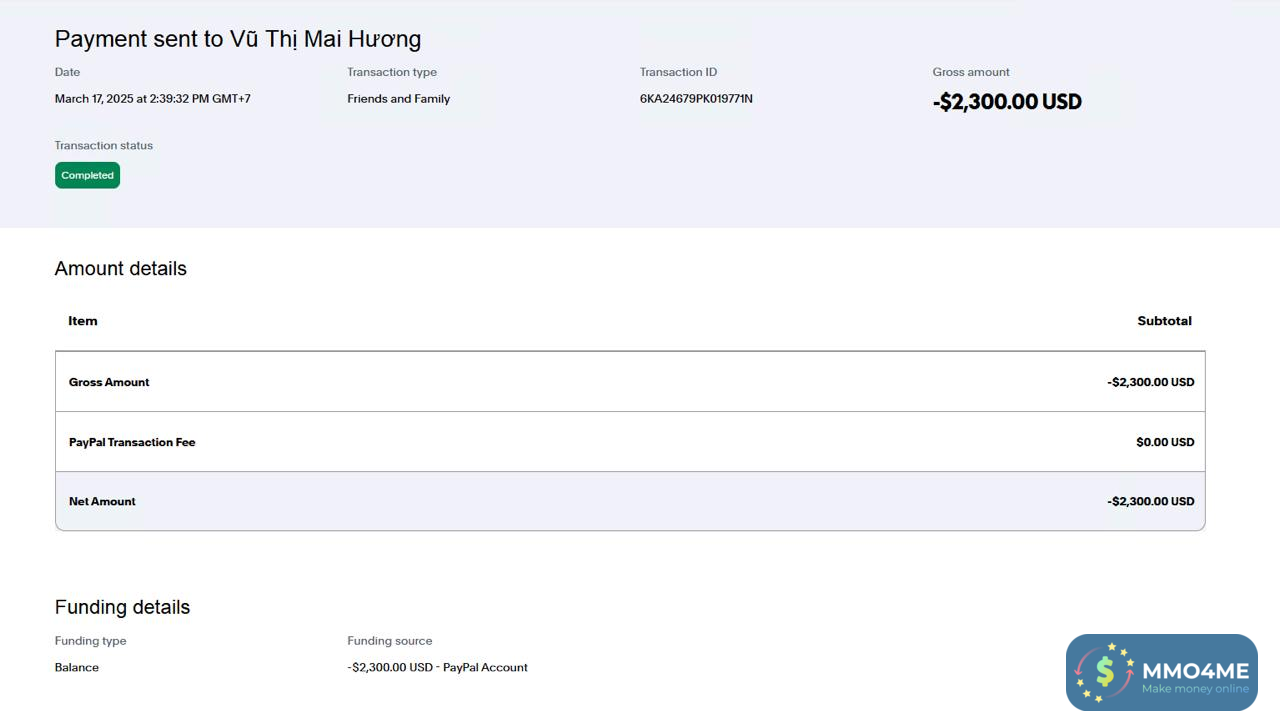Click the MMO4ME dollar sign logo icon
Screen dimensions: 1280x724
pyautogui.click(x=1105, y=671)
